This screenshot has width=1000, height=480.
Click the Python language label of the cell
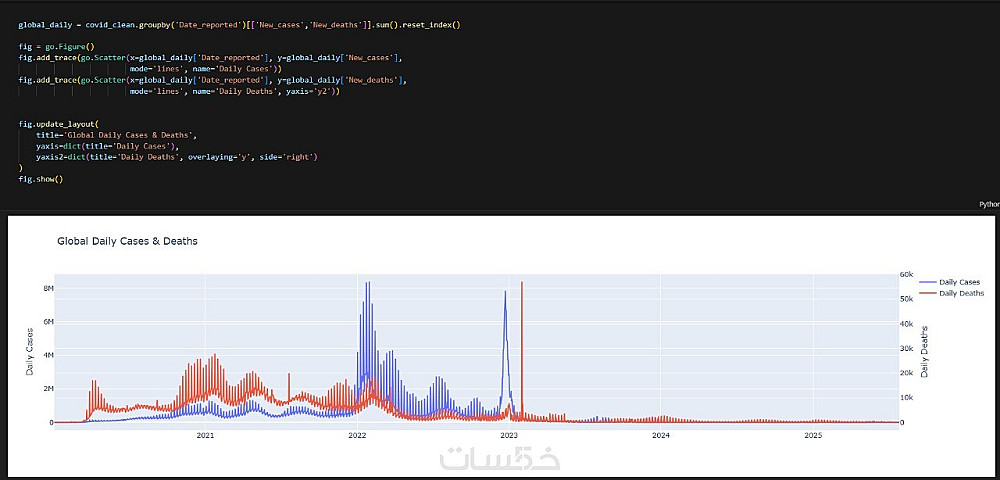(989, 205)
